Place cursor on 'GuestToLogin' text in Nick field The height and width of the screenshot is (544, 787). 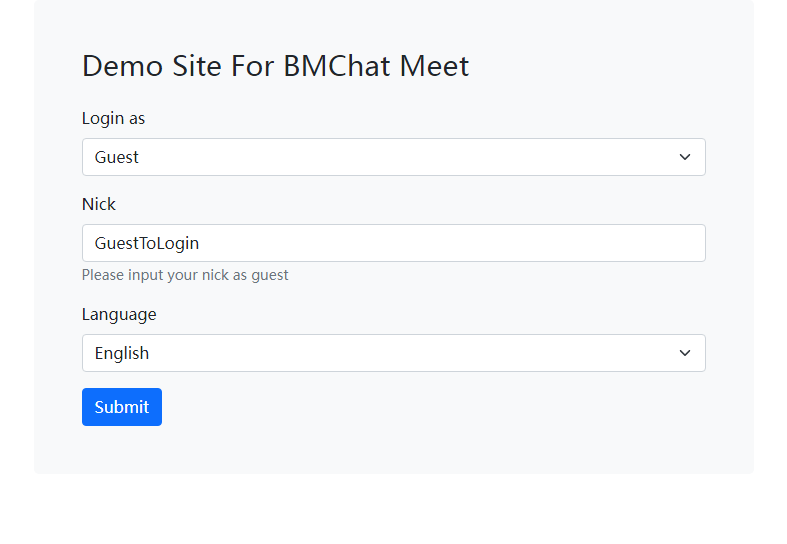pyautogui.click(x=147, y=243)
